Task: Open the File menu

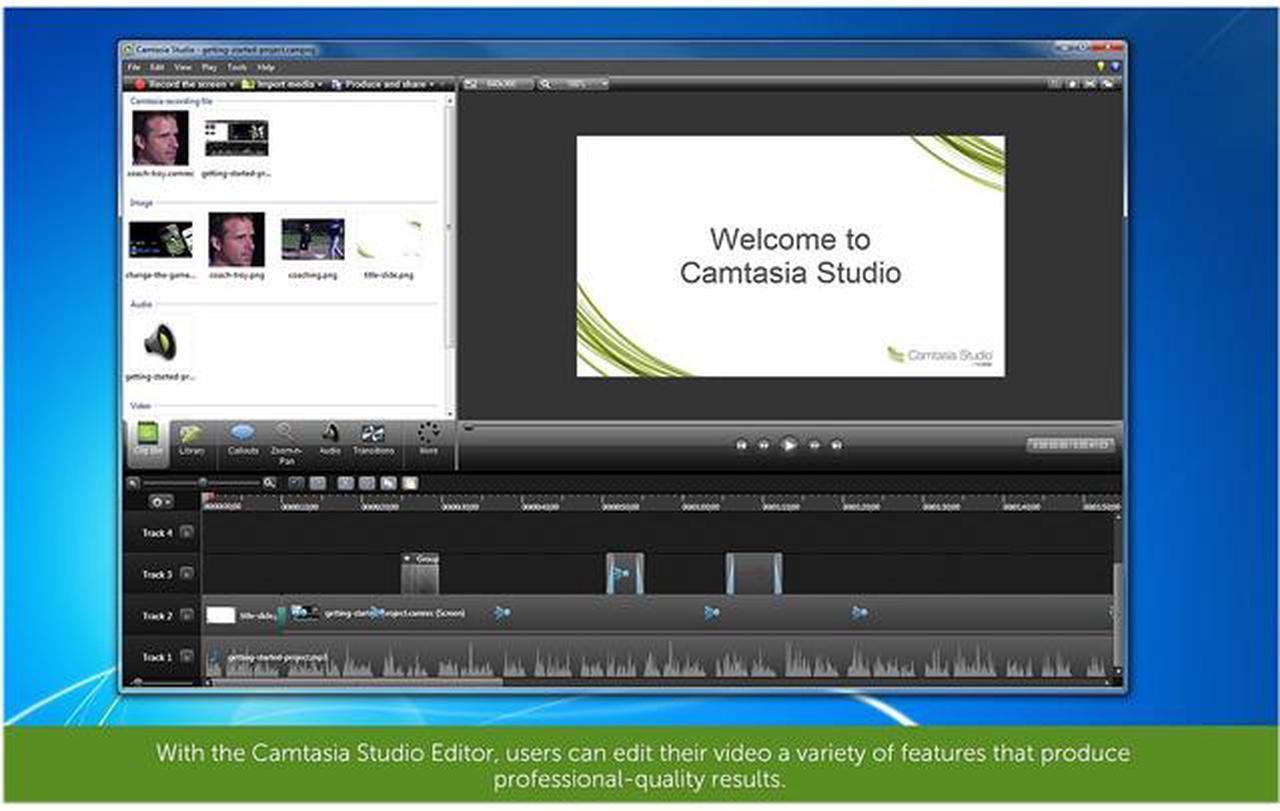Action: click(x=133, y=67)
